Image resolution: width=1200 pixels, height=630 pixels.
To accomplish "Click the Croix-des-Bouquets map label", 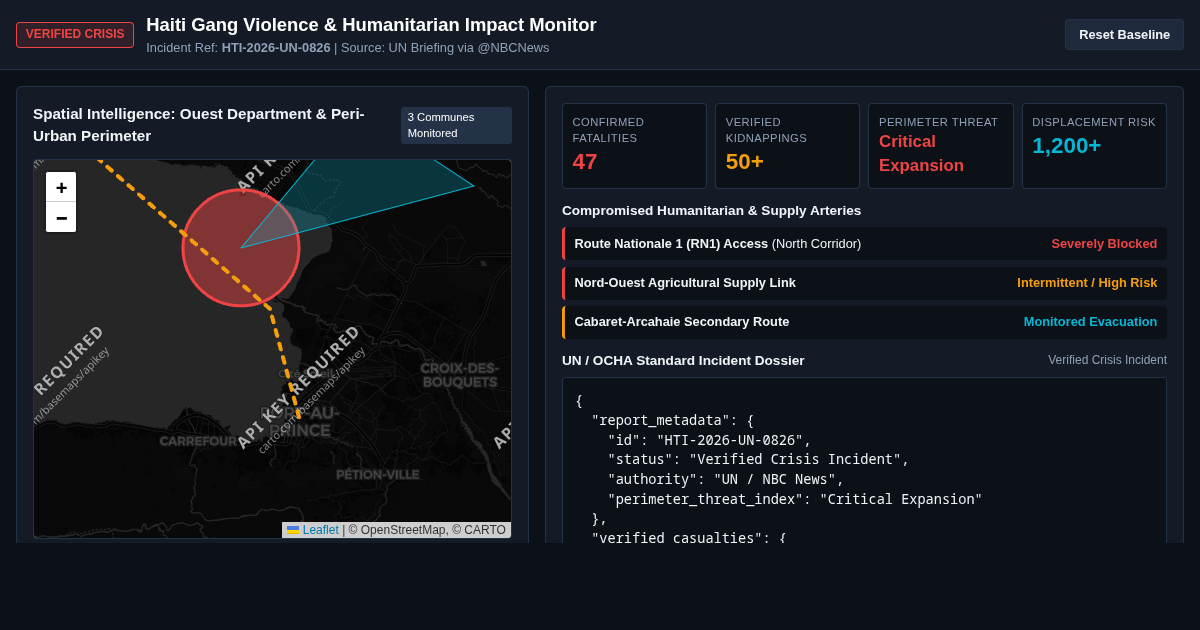I will tap(459, 375).
